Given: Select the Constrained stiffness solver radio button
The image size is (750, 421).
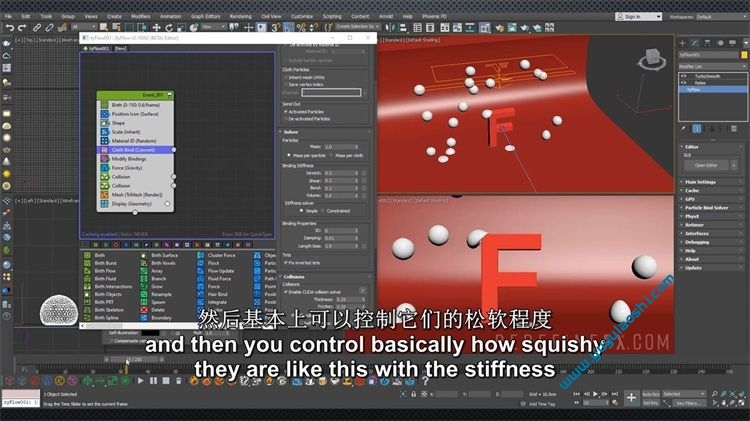Looking at the screenshot, I should point(323,210).
